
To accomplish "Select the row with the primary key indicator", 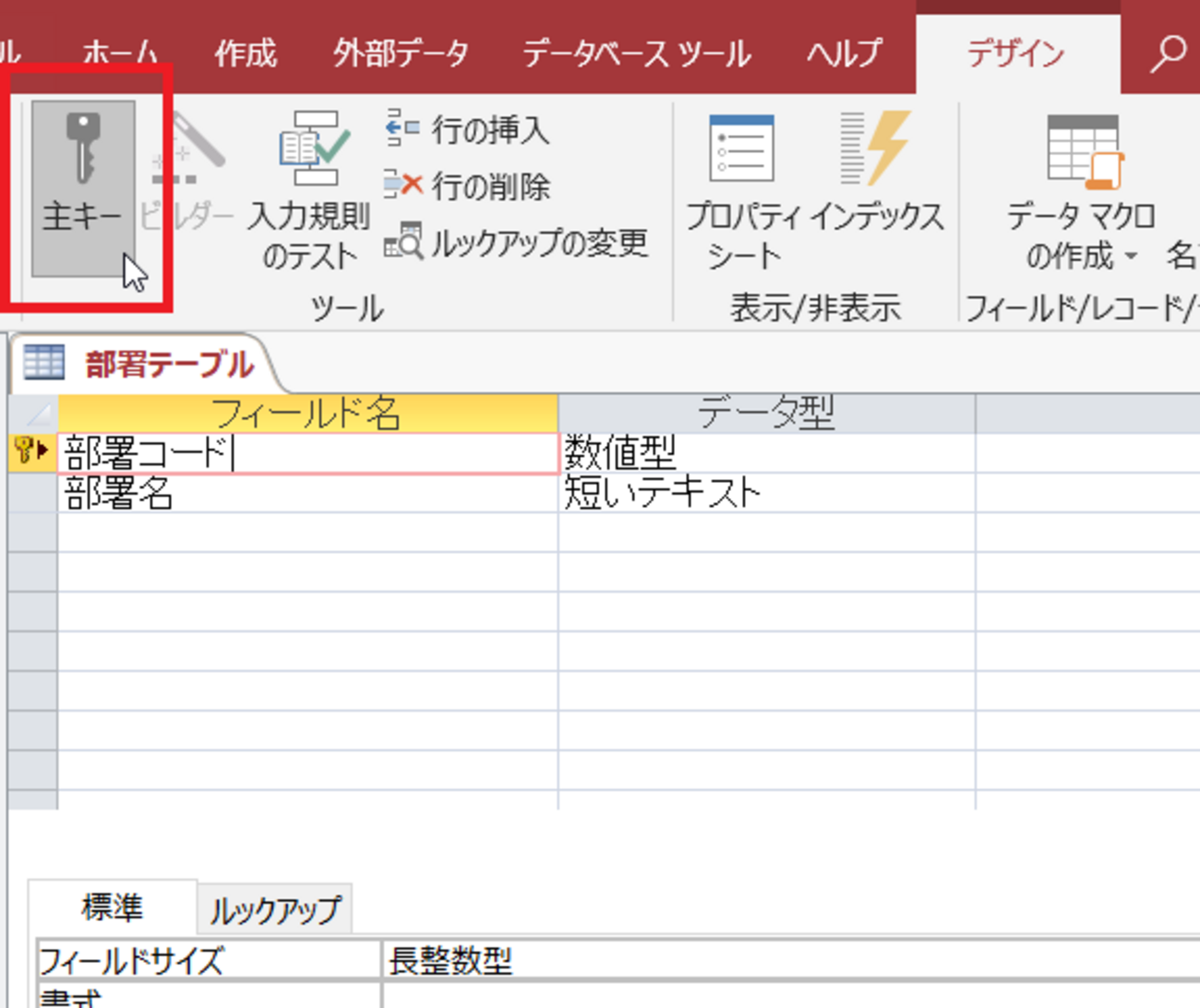I will click(x=32, y=452).
